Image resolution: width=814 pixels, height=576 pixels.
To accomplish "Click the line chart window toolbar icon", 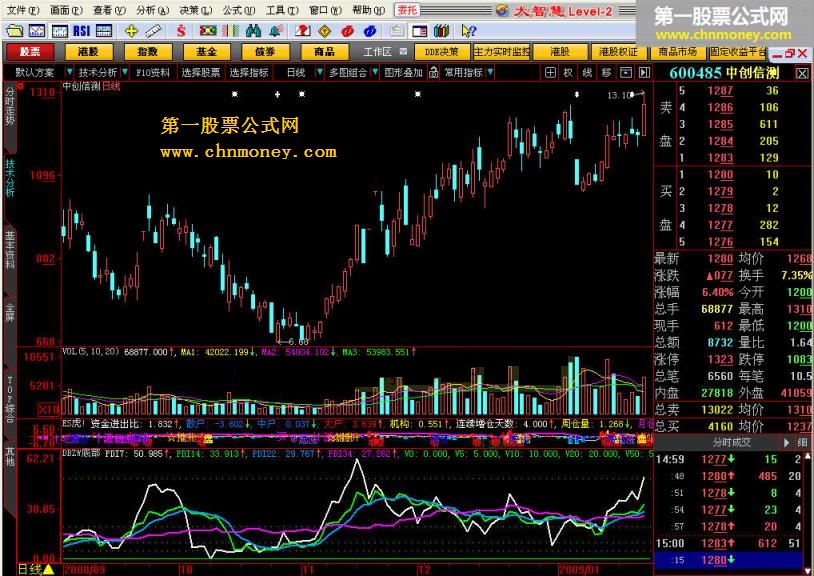I will (36, 31).
